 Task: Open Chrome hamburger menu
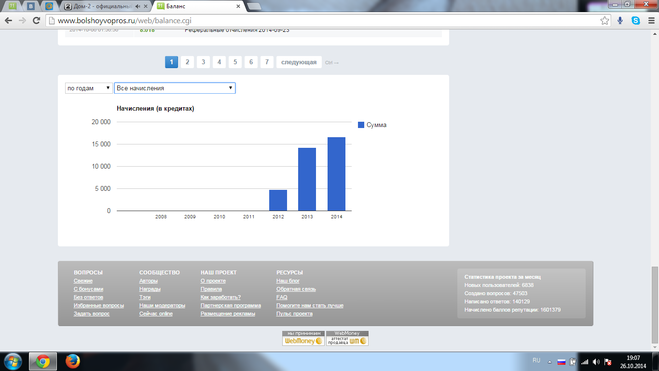(651, 21)
